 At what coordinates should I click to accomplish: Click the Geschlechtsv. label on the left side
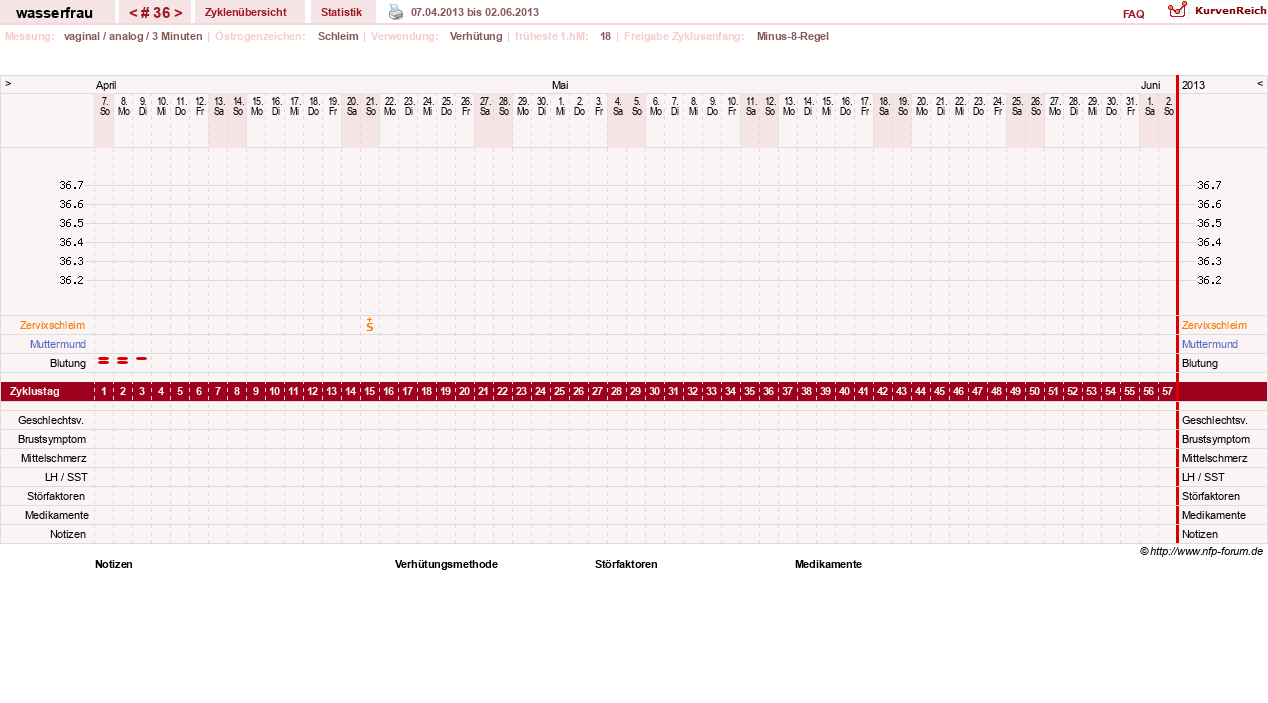52,420
